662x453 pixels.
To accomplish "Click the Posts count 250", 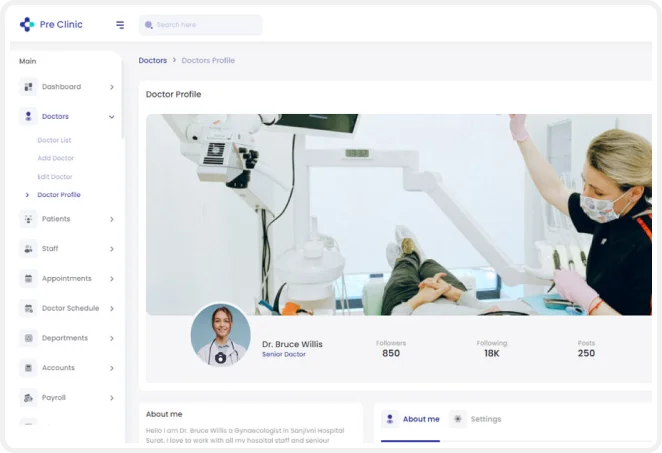I will click(586, 353).
